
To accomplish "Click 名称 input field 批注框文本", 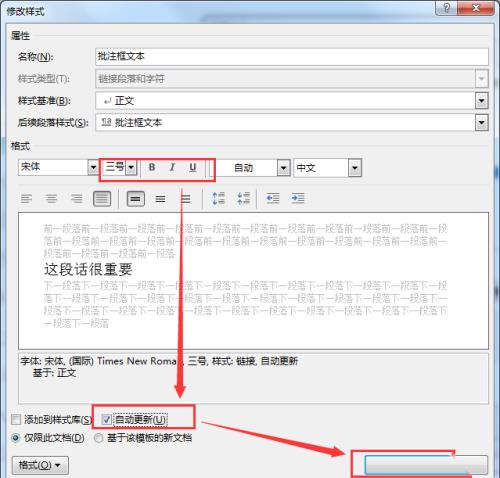I will [x=292, y=57].
